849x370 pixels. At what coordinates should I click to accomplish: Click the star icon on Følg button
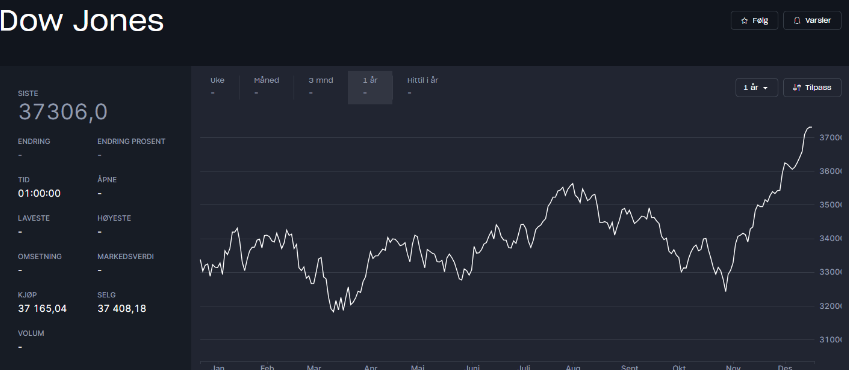[744, 21]
